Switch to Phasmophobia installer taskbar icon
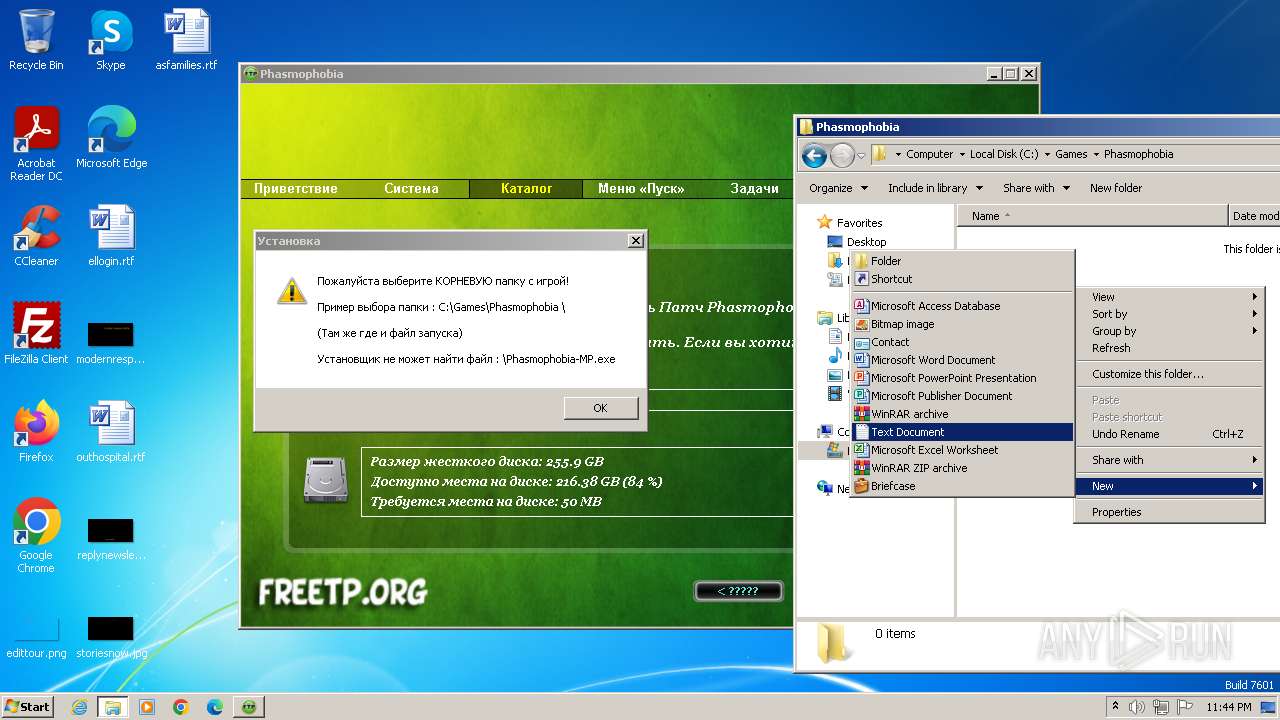The height and width of the screenshot is (720, 1280). pyautogui.click(x=249, y=707)
